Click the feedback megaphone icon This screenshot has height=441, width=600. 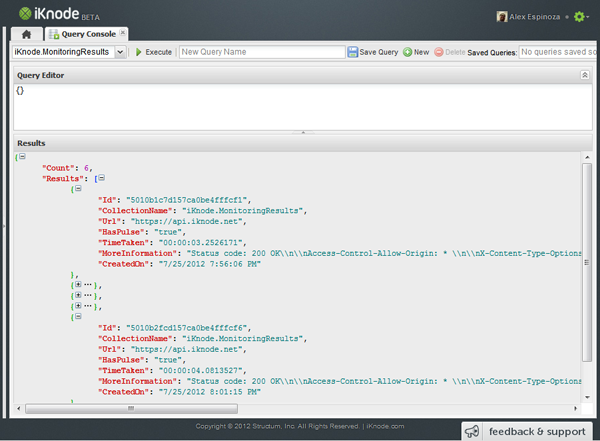pyautogui.click(x=472, y=431)
